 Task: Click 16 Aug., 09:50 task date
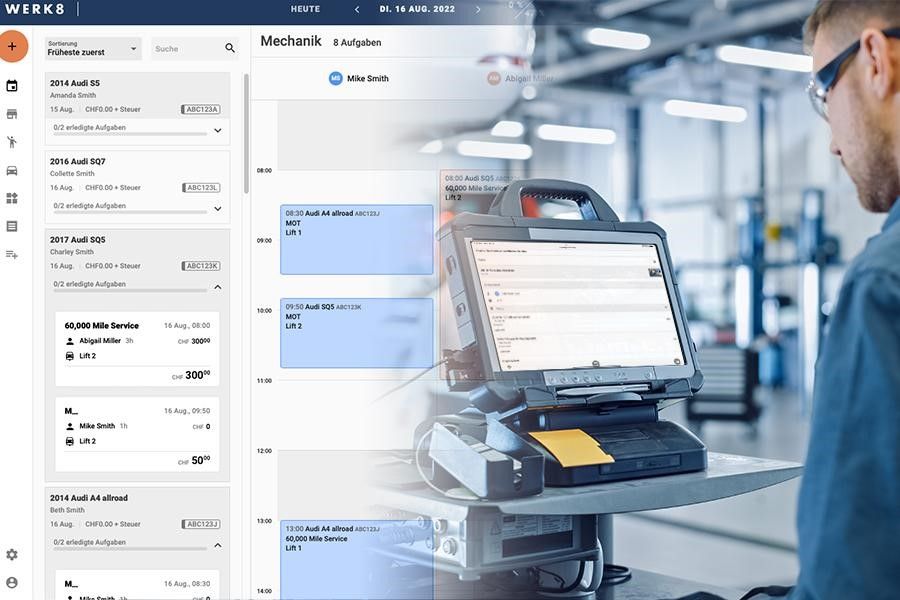pyautogui.click(x=187, y=411)
